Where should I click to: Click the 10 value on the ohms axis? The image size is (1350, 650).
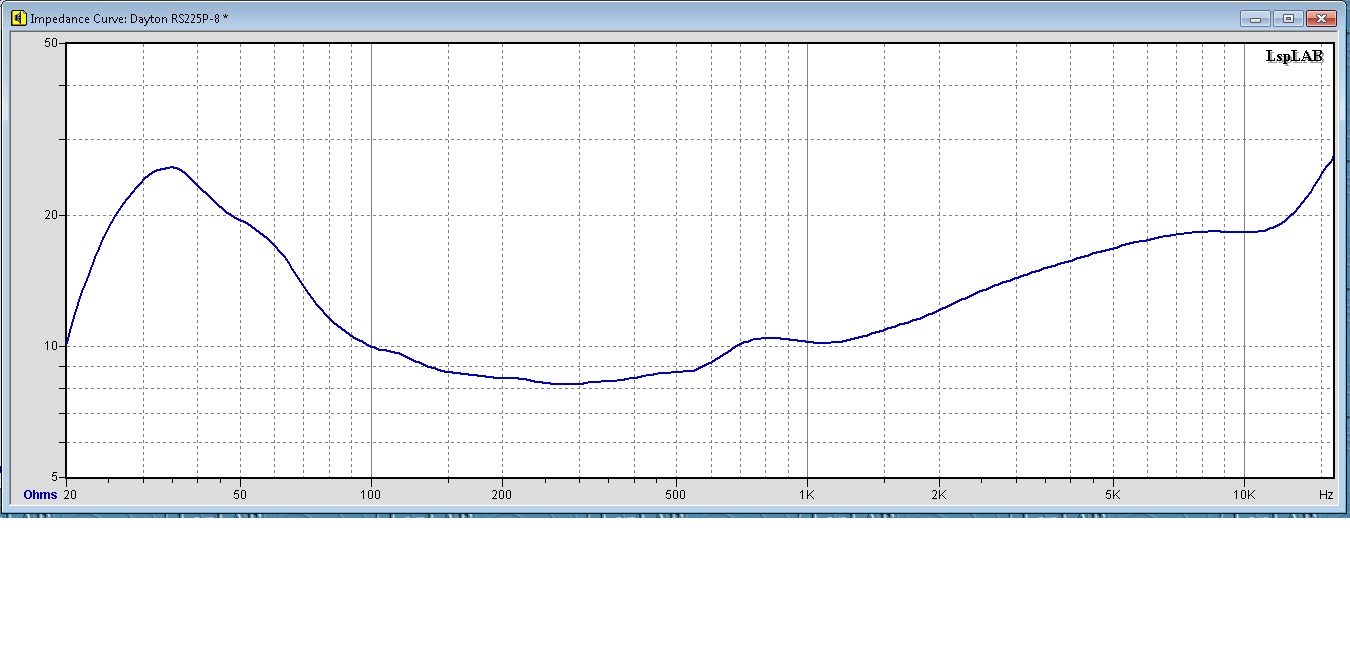pyautogui.click(x=49, y=346)
